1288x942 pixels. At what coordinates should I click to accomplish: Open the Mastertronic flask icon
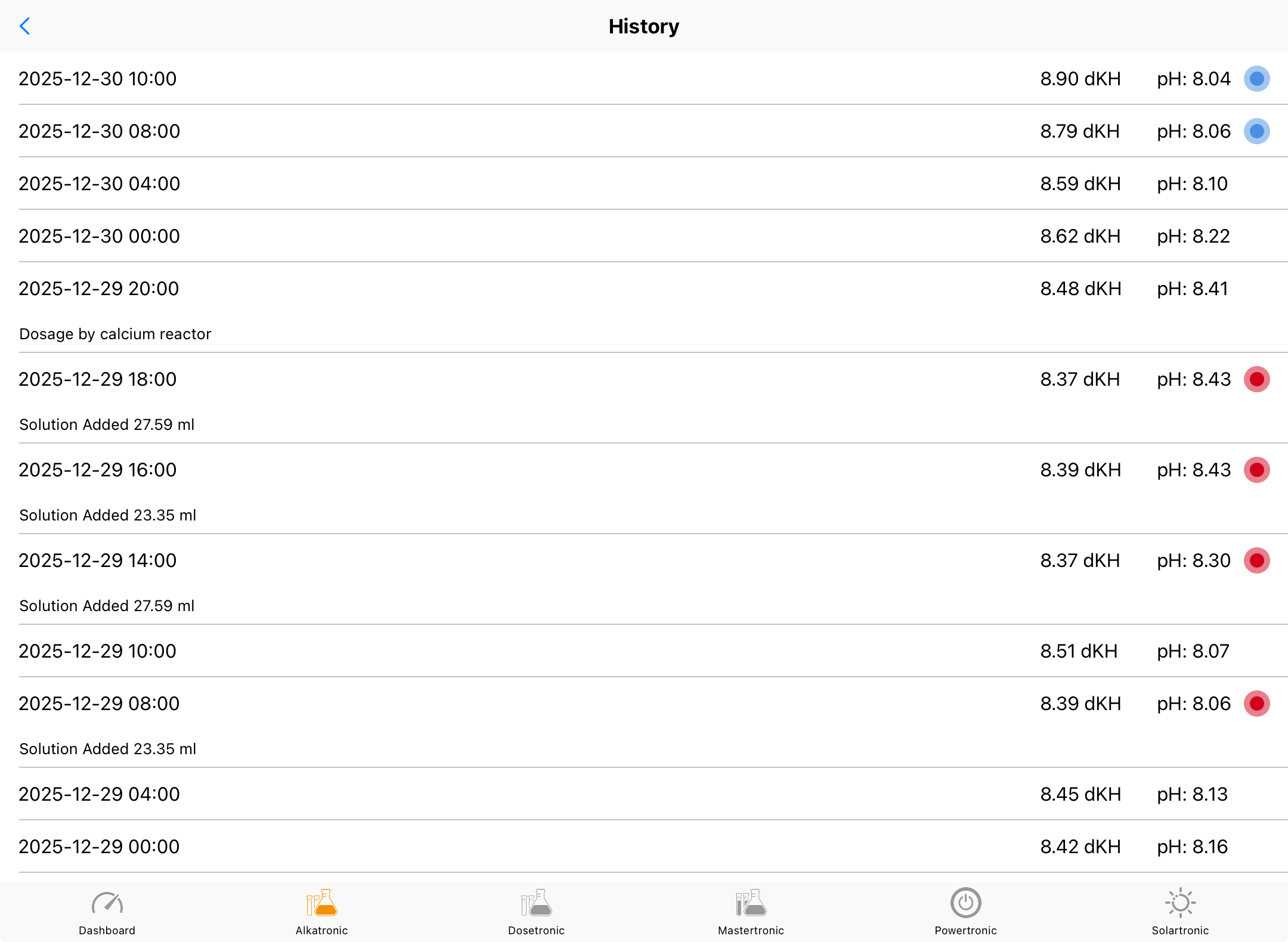(x=751, y=904)
